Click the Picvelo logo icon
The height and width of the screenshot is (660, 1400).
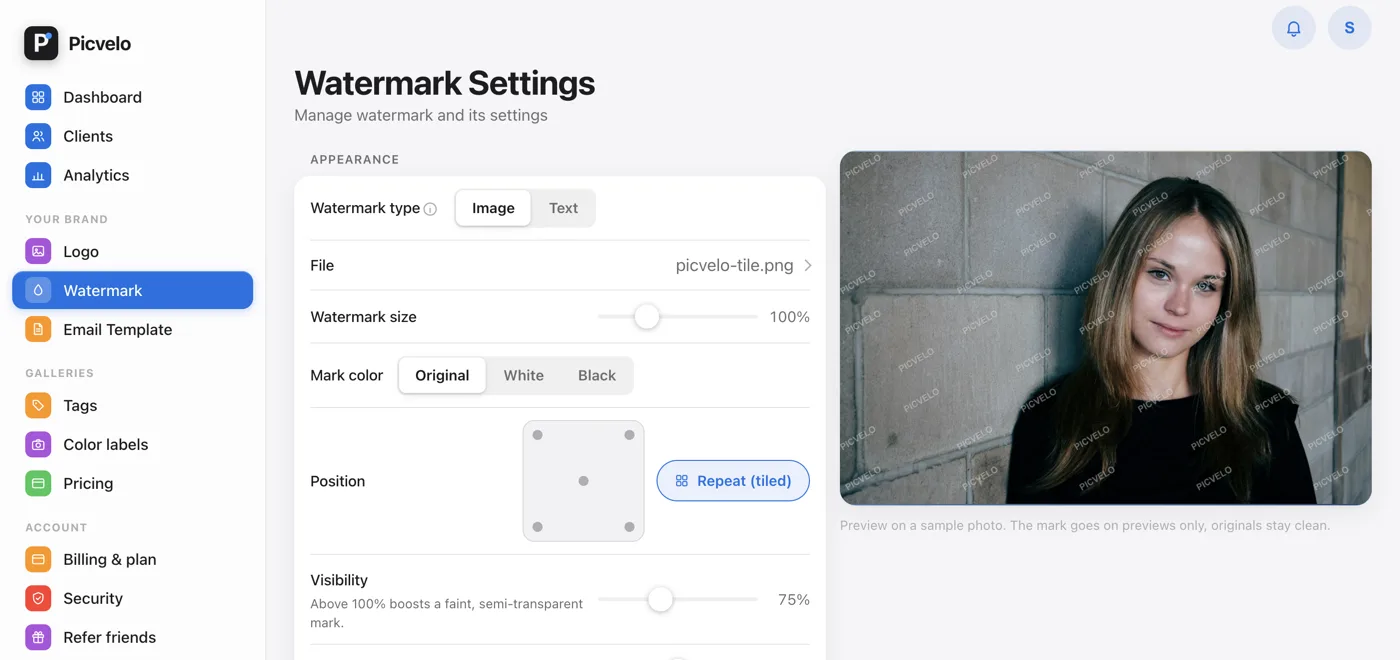pos(41,43)
